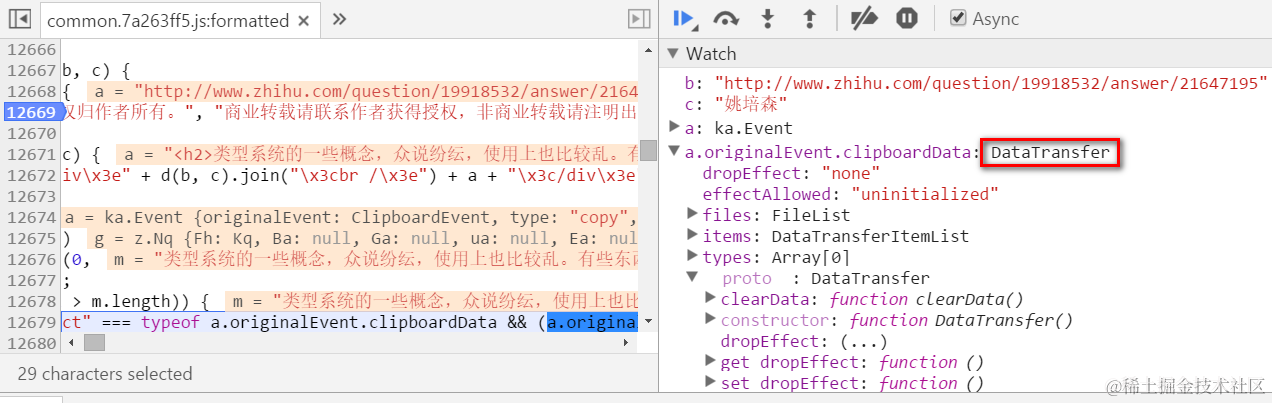The image size is (1272, 403).
Task: Click editor vertical scrollbar down arrow
Action: point(647,322)
